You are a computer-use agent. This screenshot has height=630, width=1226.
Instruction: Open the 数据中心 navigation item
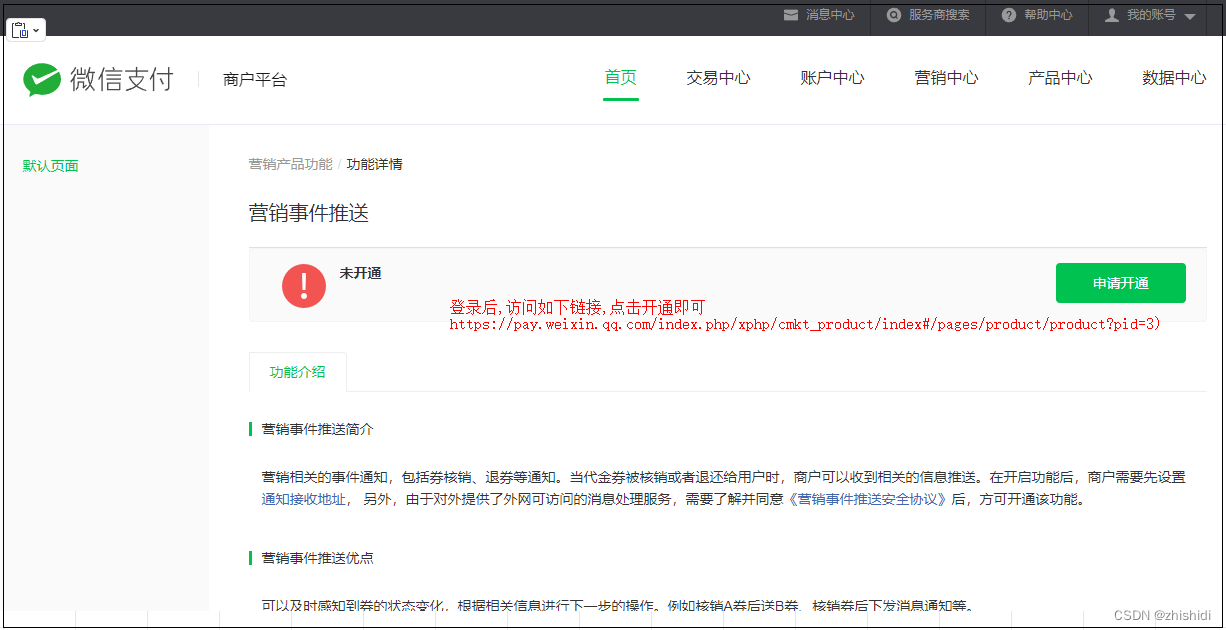(1174, 78)
